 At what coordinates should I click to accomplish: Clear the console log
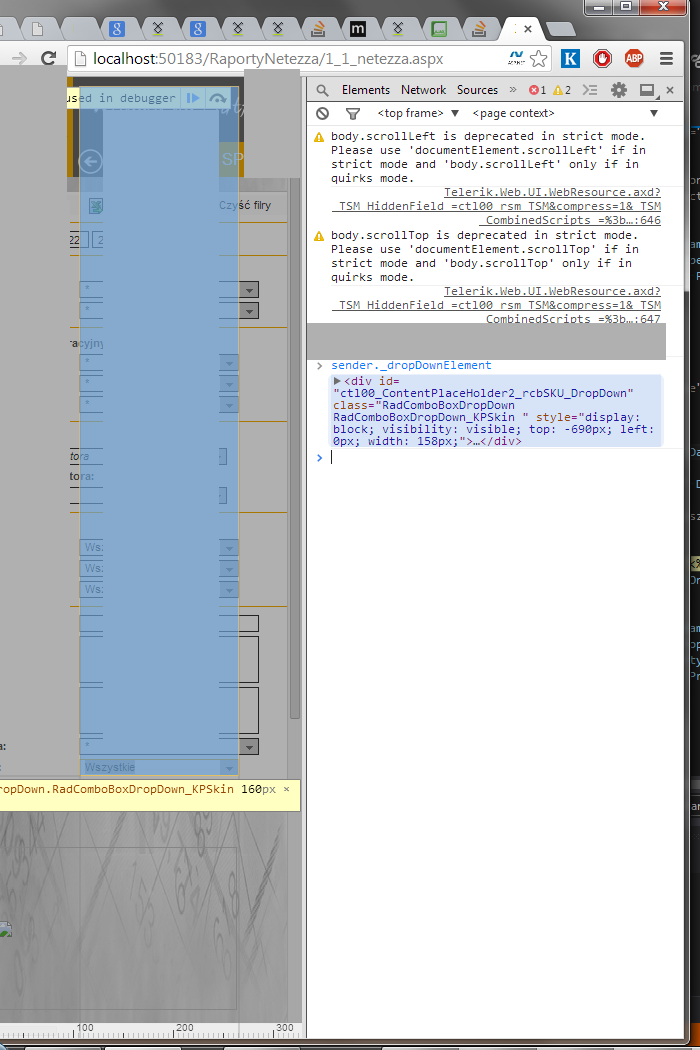click(x=322, y=113)
